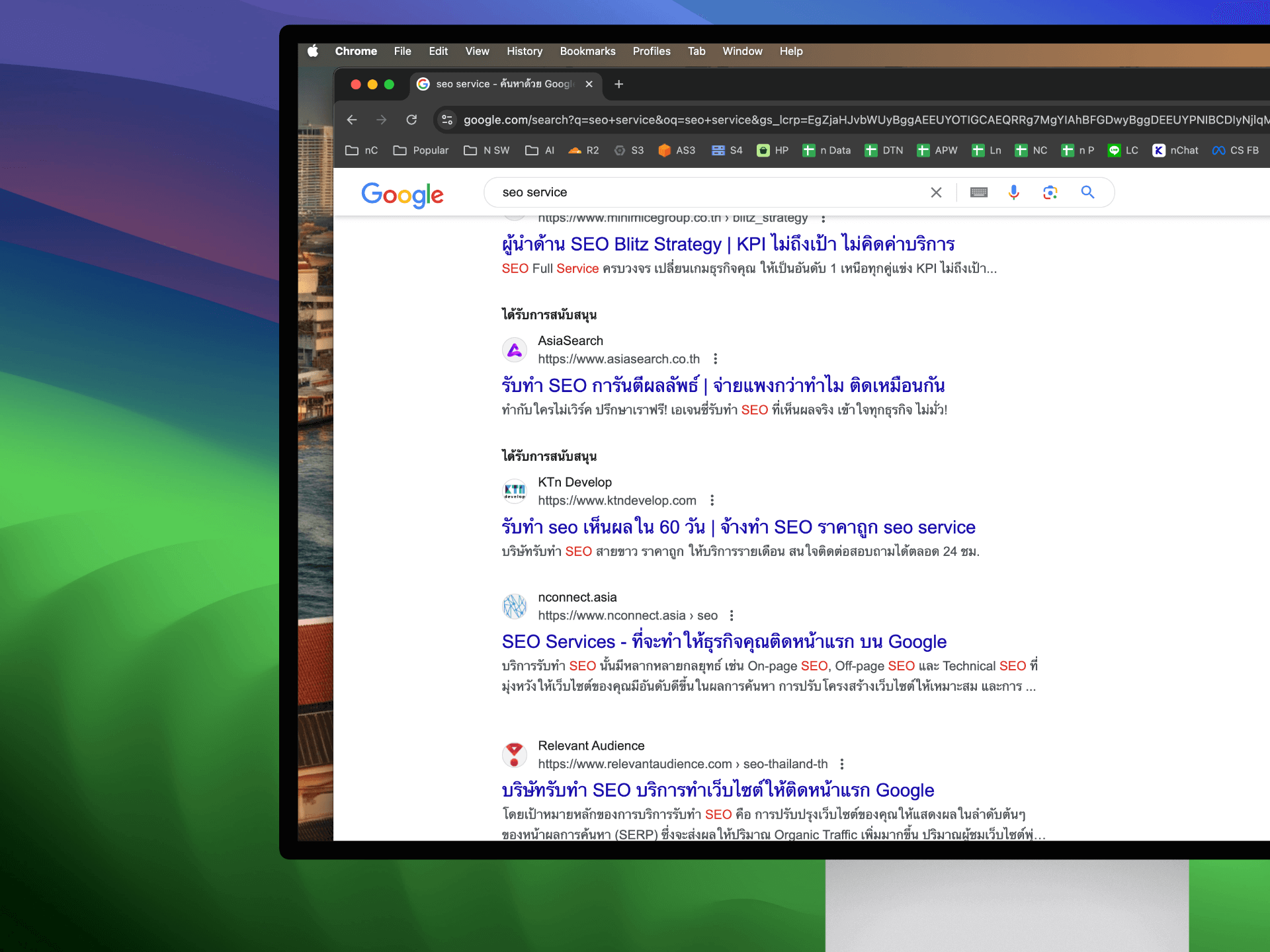Open the APW bookmark
1270x952 pixels.
(x=937, y=151)
